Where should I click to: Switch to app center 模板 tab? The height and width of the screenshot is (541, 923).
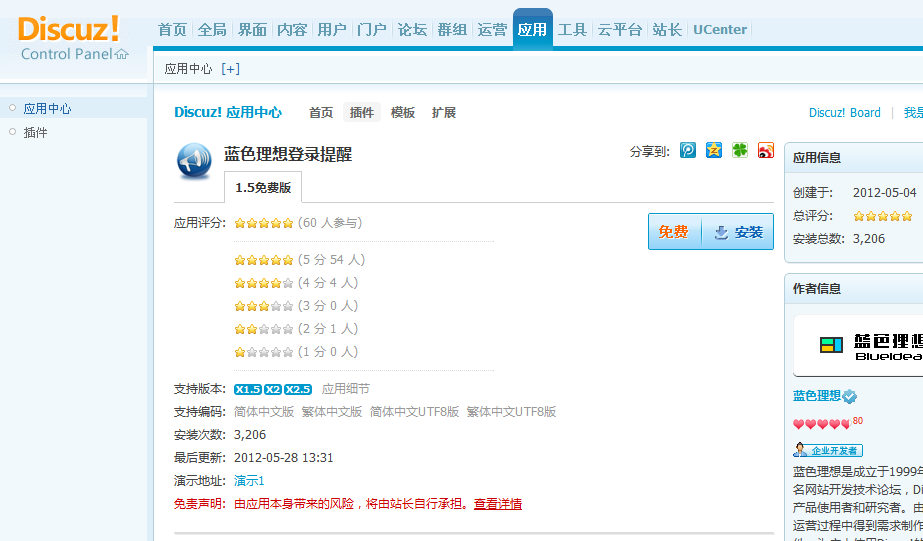[403, 112]
